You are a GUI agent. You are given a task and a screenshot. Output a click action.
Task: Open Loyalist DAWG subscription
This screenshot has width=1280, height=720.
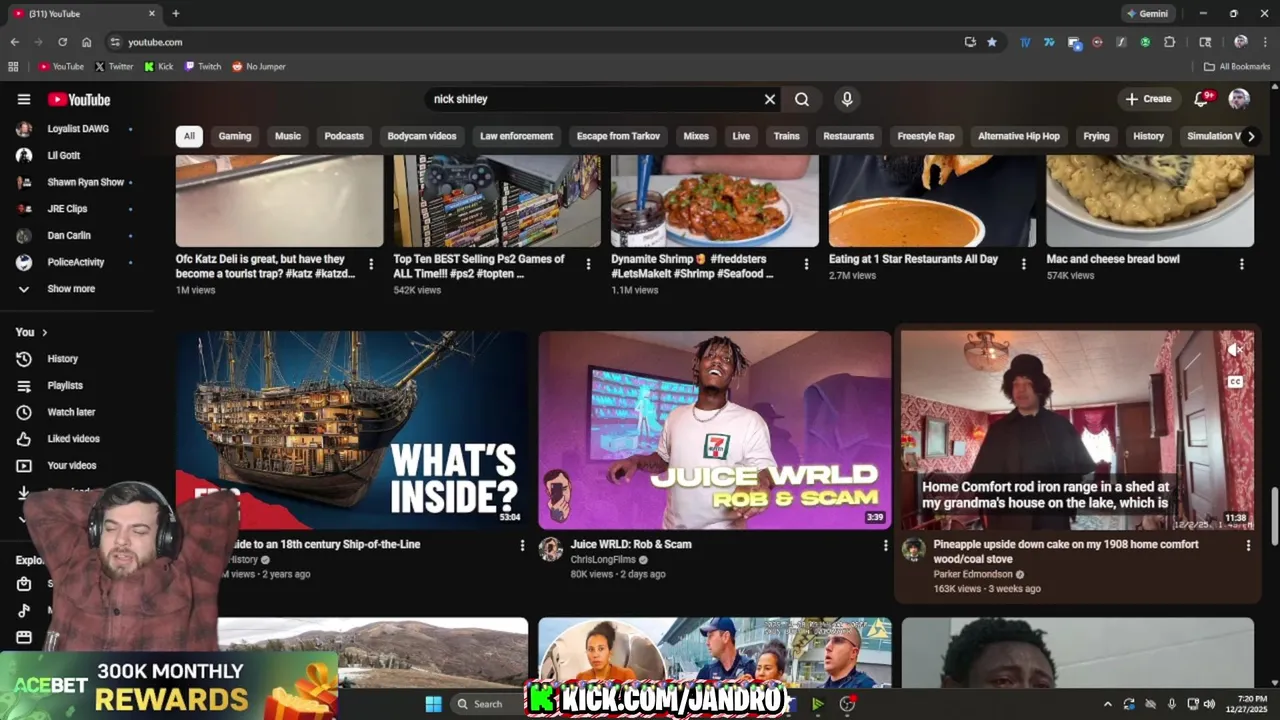click(x=77, y=129)
